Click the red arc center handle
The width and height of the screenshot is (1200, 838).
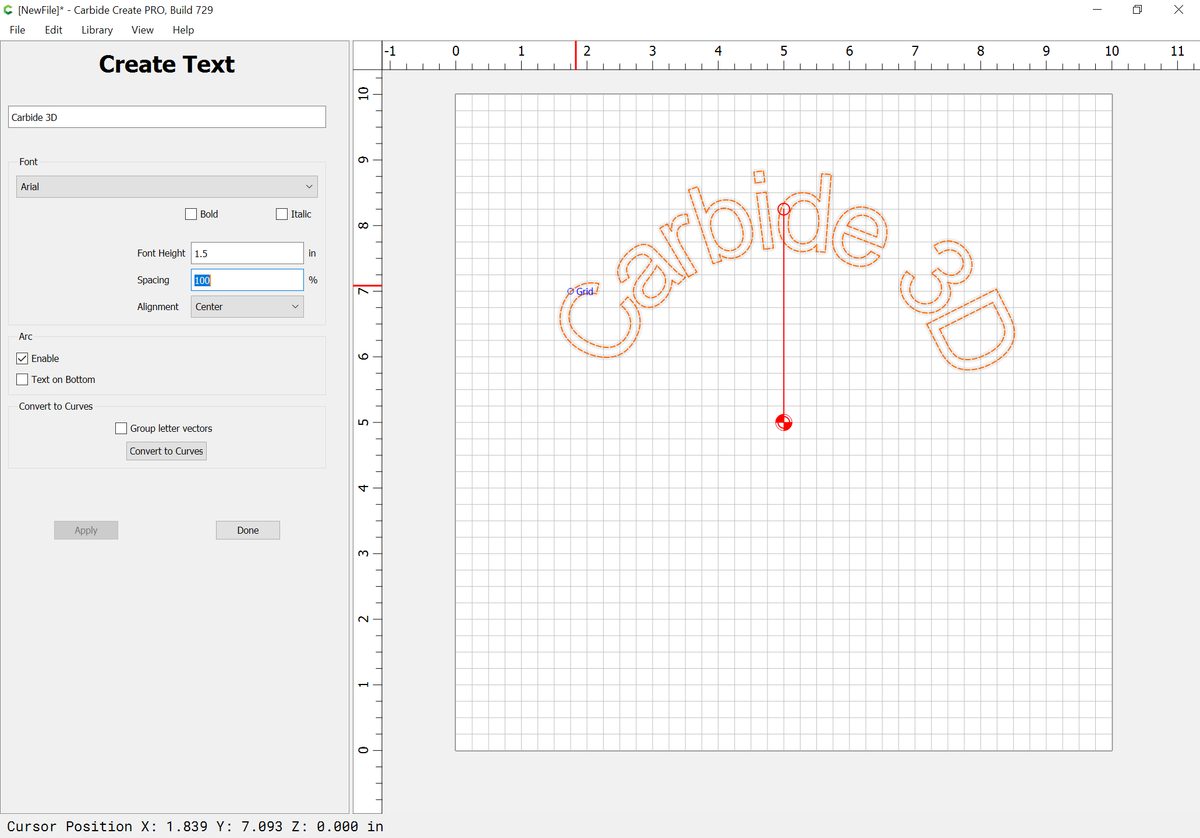point(784,422)
